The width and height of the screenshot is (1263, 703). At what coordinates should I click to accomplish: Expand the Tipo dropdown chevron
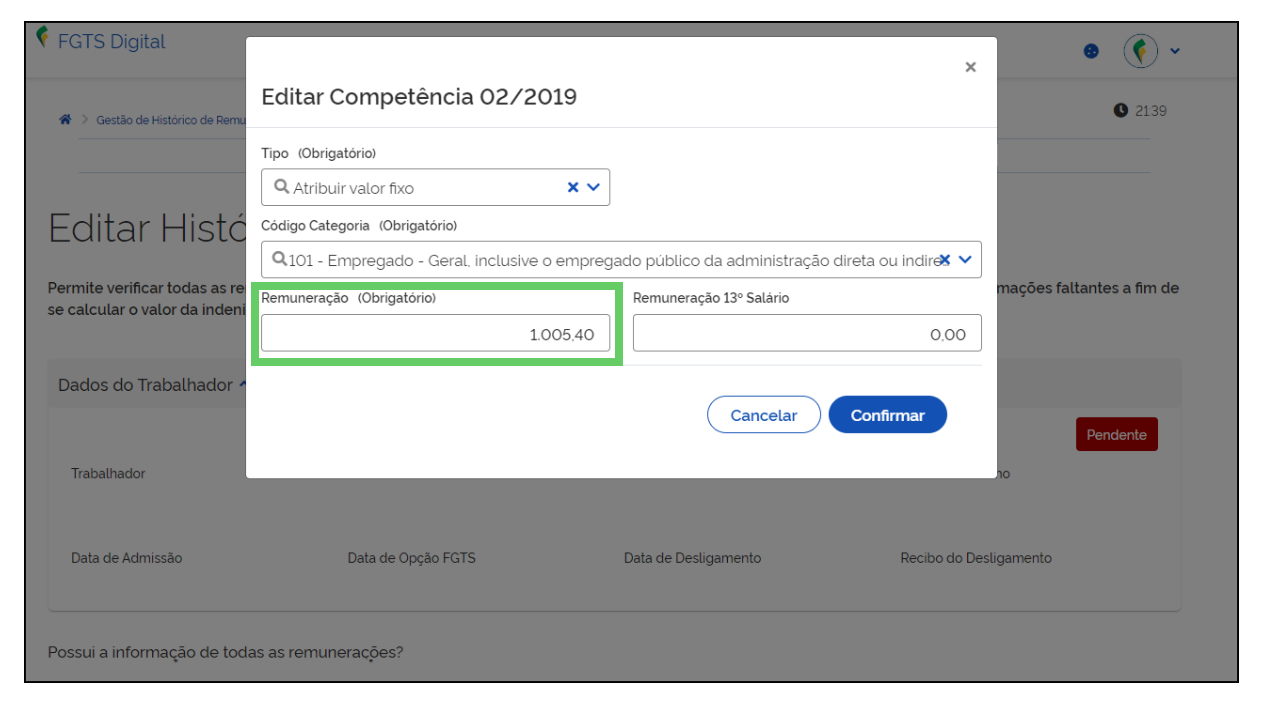click(593, 187)
